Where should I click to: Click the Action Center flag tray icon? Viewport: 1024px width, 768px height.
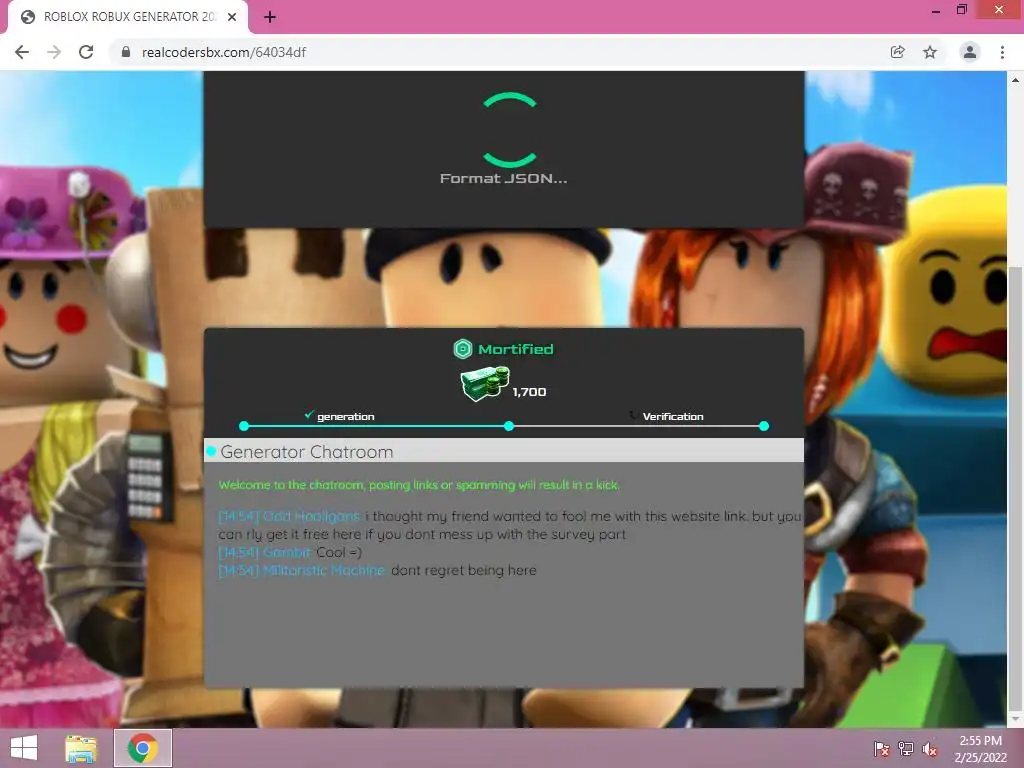coord(881,749)
